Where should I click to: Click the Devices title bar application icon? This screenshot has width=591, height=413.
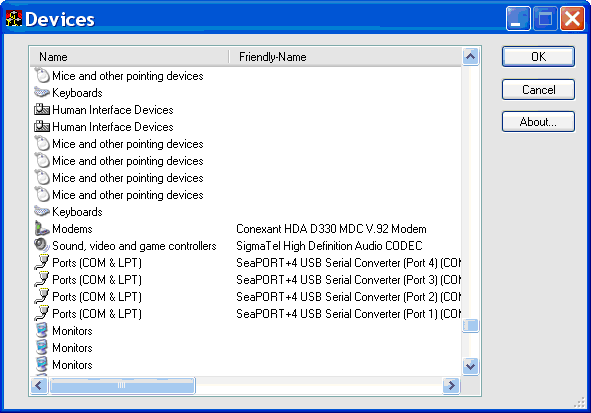pyautogui.click(x=14, y=18)
